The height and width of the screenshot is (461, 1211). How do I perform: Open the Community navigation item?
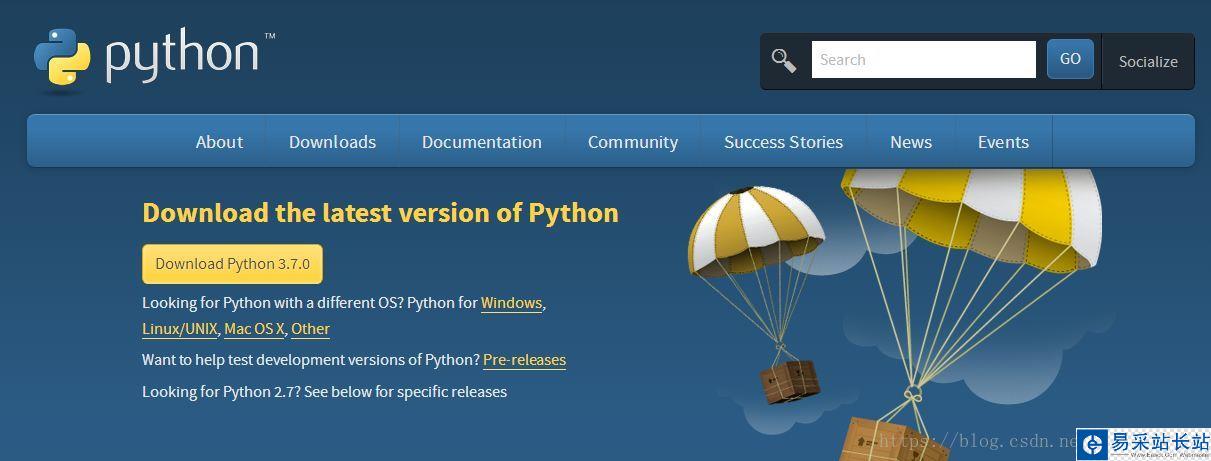[x=632, y=142]
